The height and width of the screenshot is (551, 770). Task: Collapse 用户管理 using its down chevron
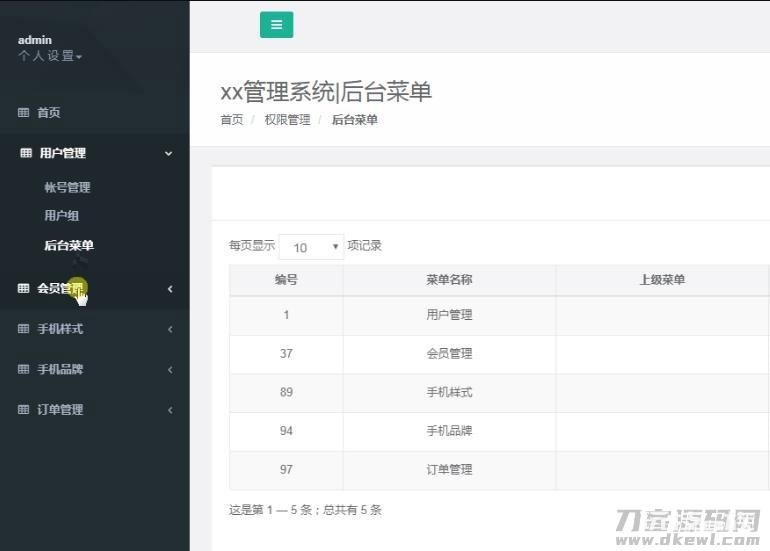tap(168, 153)
